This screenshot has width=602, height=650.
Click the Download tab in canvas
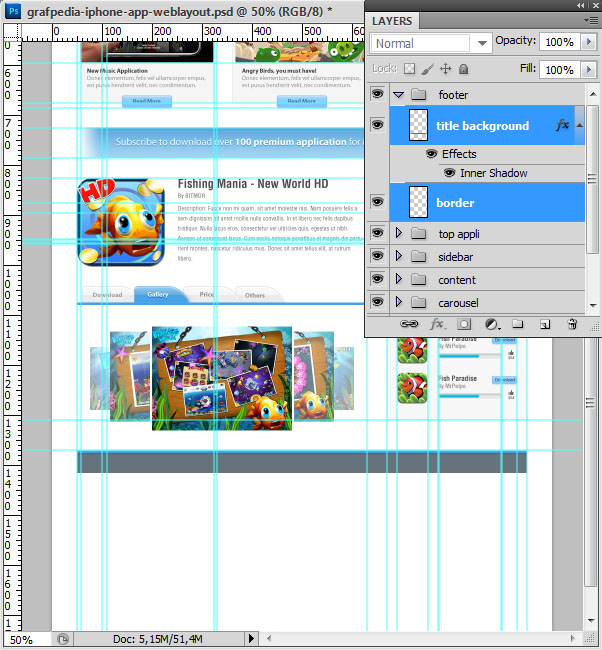[107, 295]
